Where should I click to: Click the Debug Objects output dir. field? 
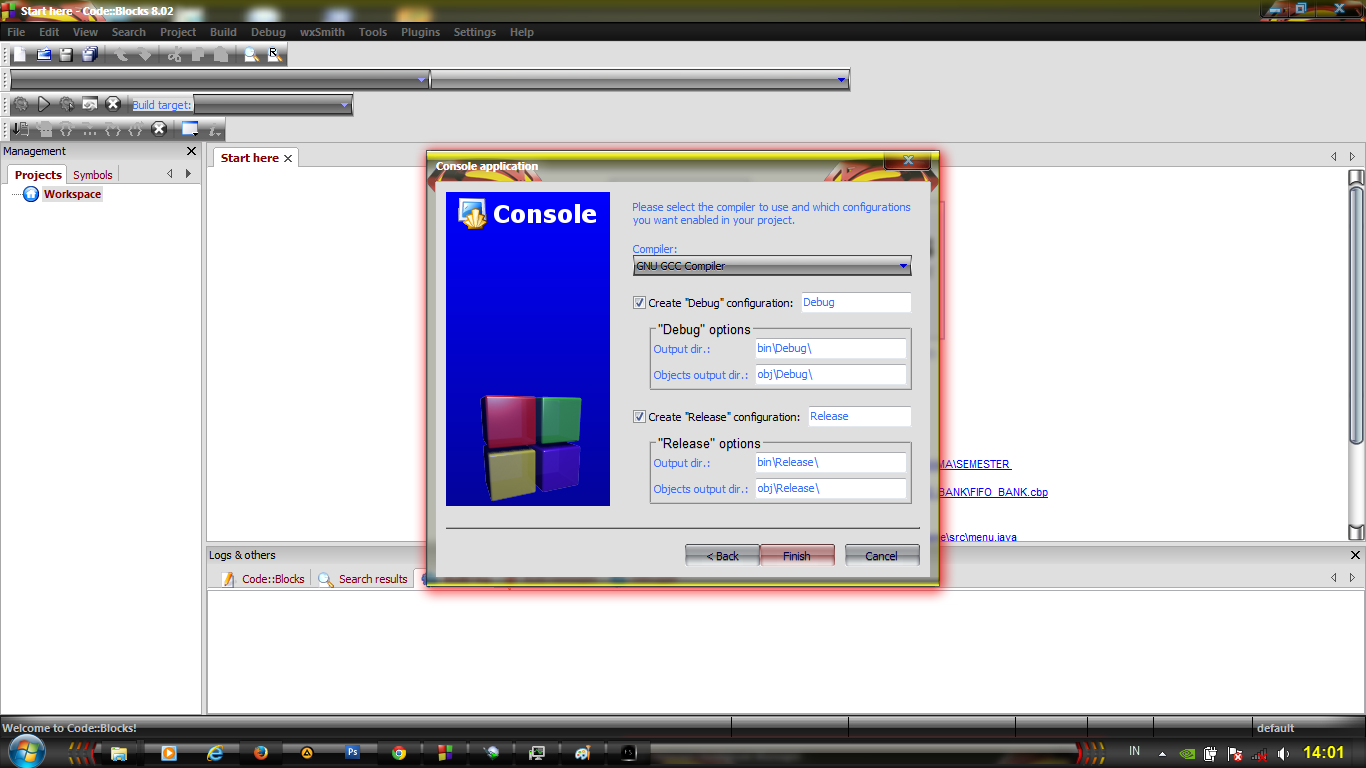coord(831,374)
